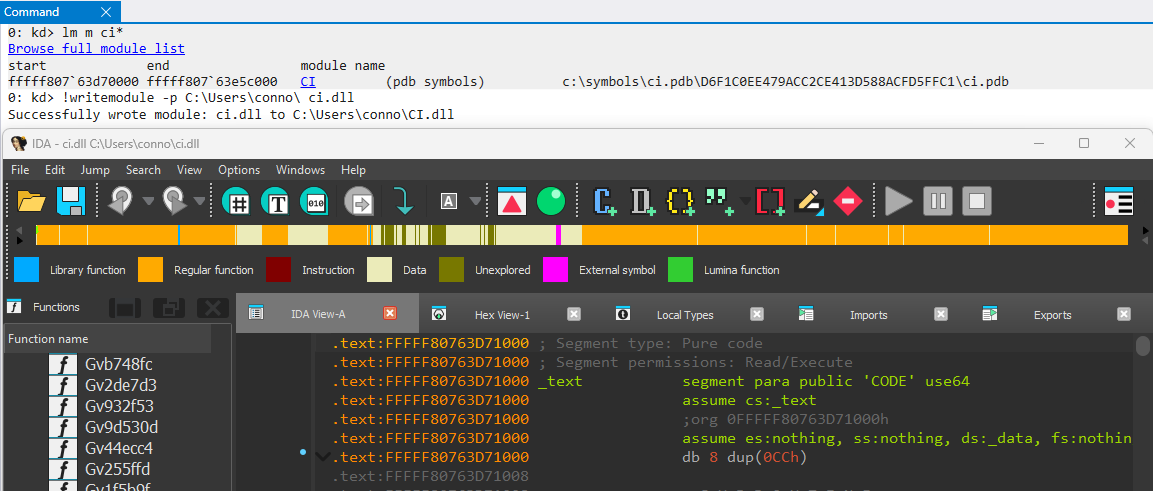Close the Hex View-1 tab
Screen dimensions: 1153x491
[x=574, y=315]
